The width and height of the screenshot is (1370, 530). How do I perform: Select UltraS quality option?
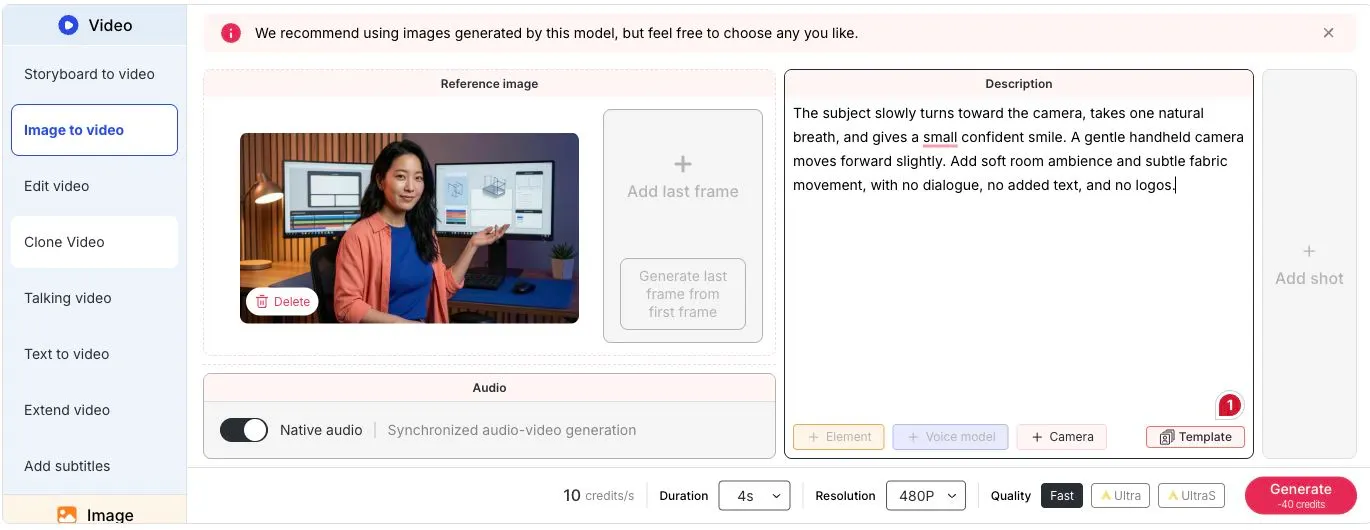pyautogui.click(x=1191, y=495)
